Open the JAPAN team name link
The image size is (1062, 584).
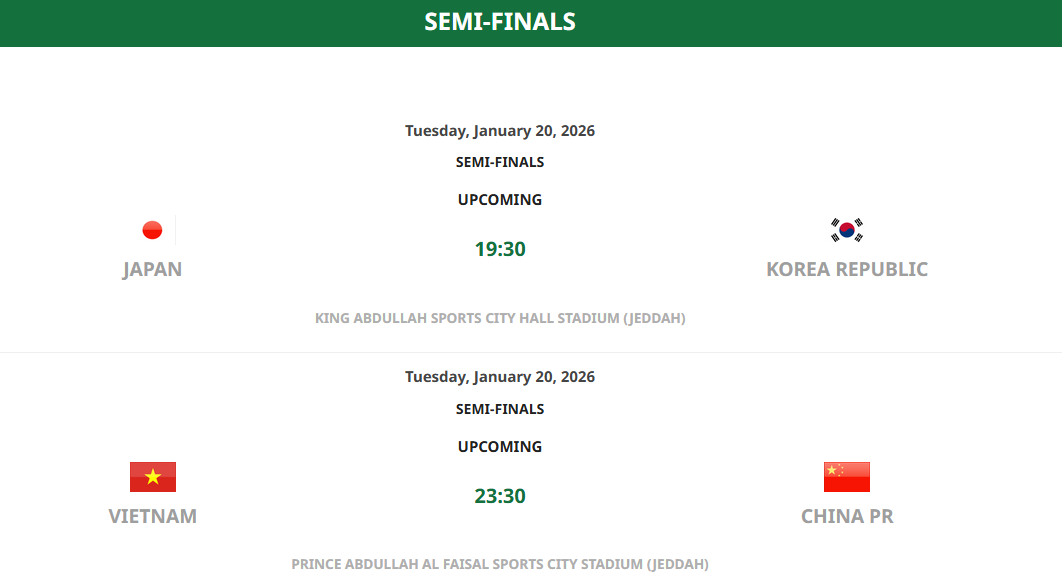pos(152,269)
